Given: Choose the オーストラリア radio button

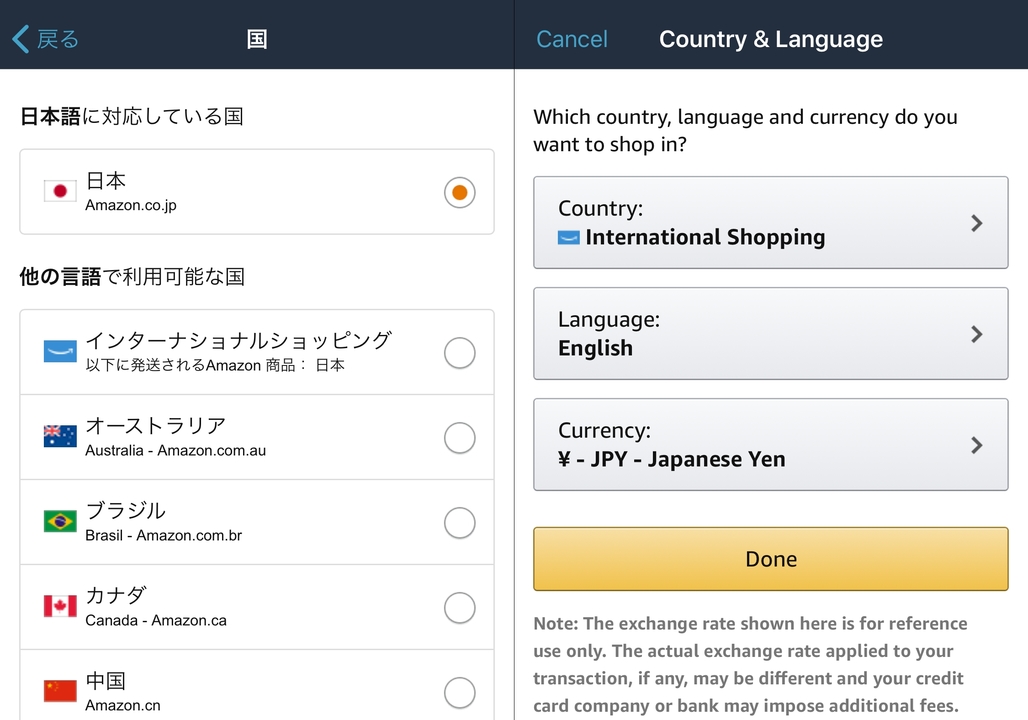Looking at the screenshot, I should (460, 437).
